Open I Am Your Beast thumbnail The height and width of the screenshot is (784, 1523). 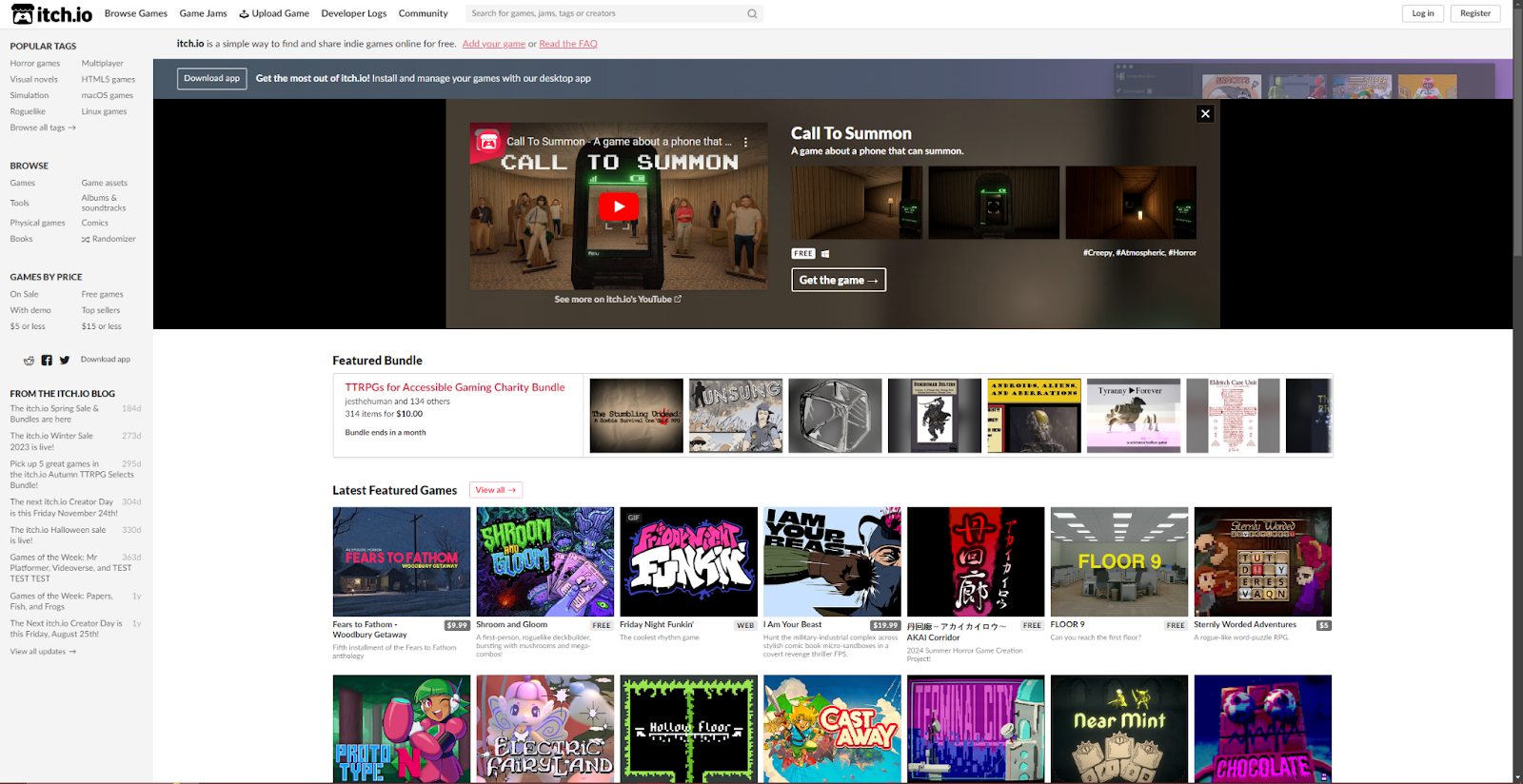[832, 561]
